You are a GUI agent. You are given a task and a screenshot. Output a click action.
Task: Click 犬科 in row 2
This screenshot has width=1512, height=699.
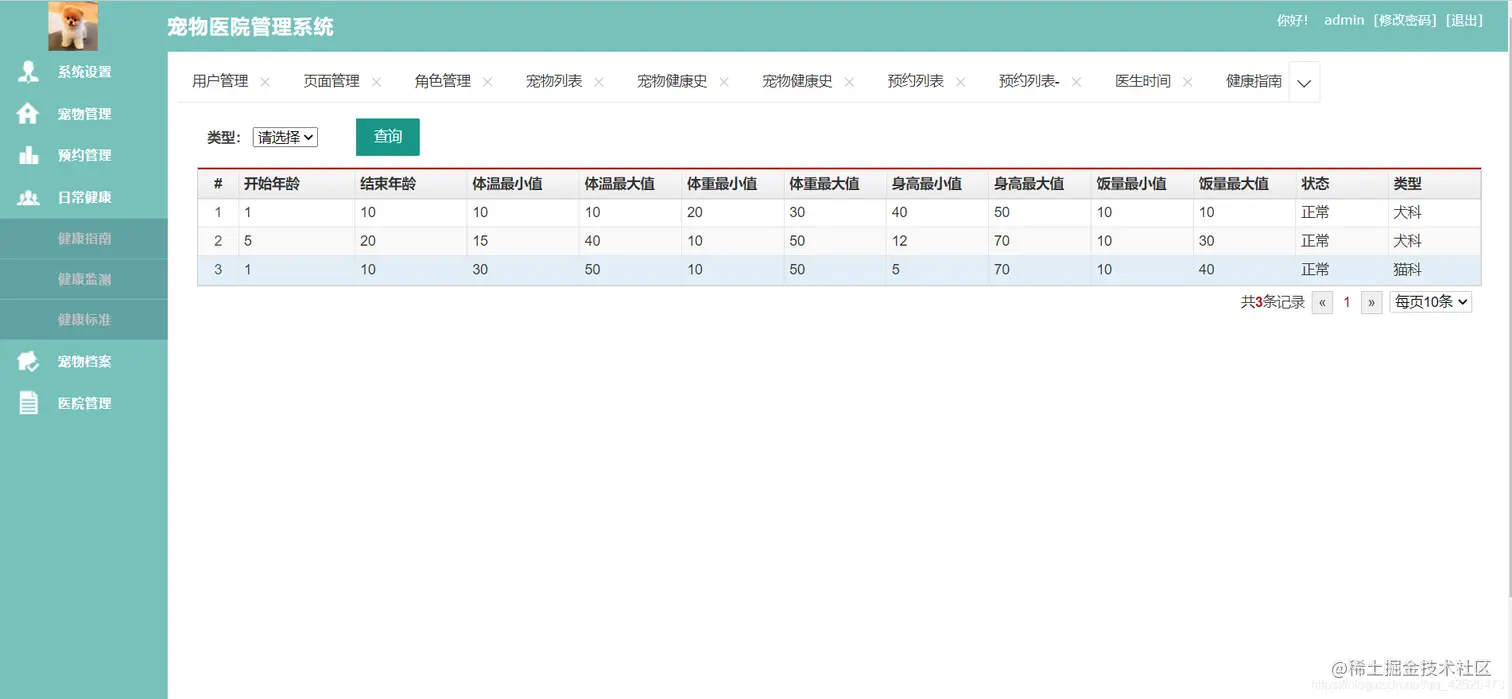pyautogui.click(x=1407, y=241)
